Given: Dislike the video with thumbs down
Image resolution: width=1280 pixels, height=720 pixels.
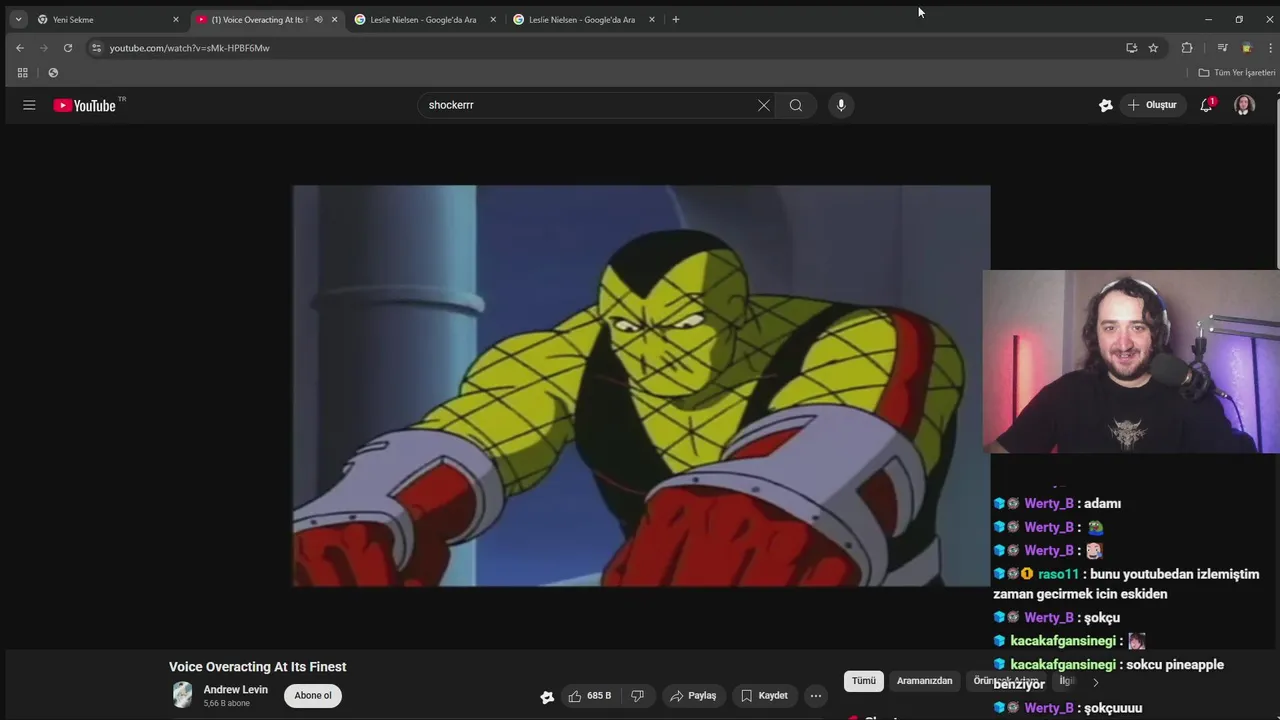Looking at the screenshot, I should coord(637,696).
